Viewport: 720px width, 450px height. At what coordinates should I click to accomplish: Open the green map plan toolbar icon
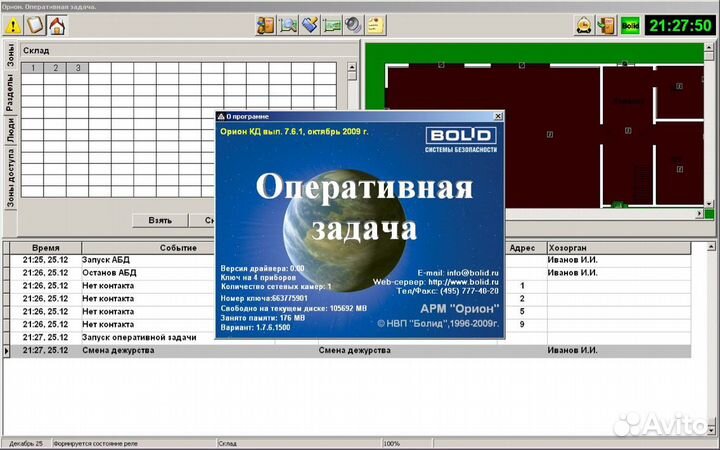pos(332,25)
